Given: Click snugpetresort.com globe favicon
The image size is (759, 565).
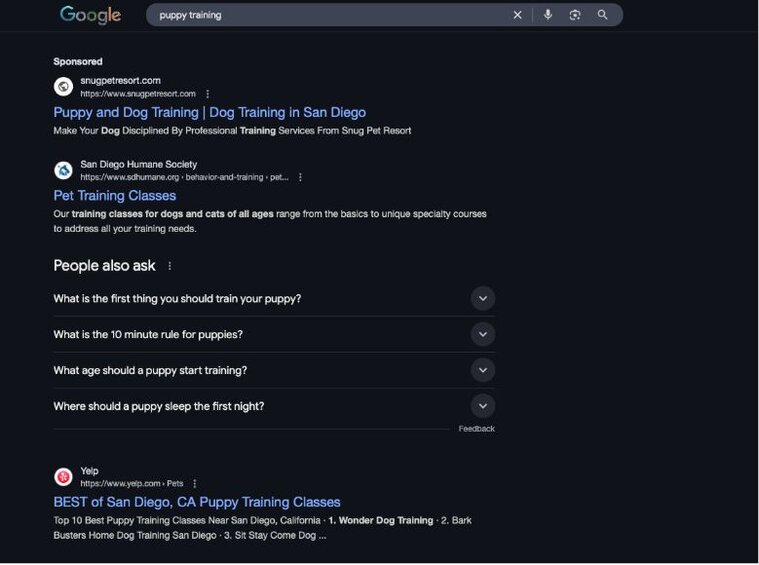Looking at the screenshot, I should pyautogui.click(x=63, y=87).
